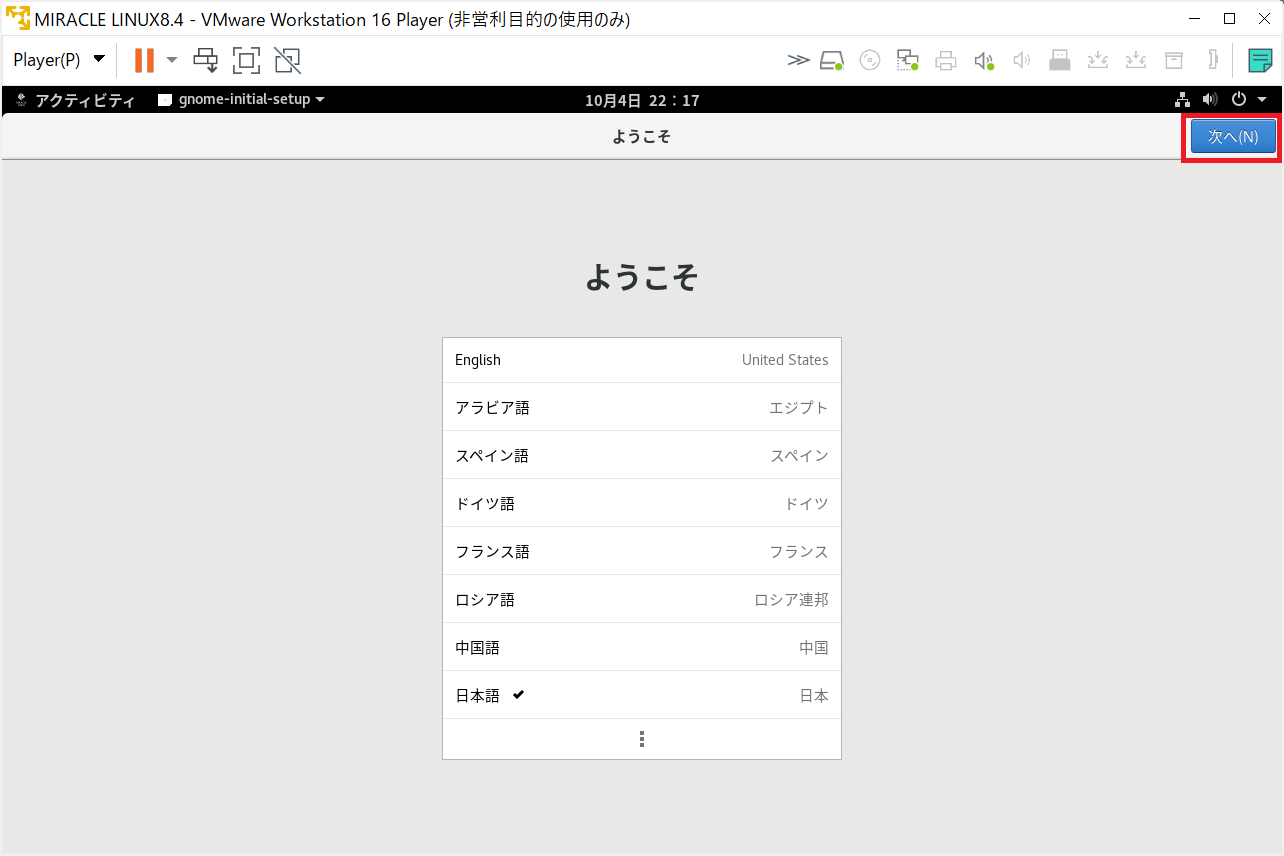1284x856 pixels.
Task: Click the network adapter device icon
Action: [907, 60]
